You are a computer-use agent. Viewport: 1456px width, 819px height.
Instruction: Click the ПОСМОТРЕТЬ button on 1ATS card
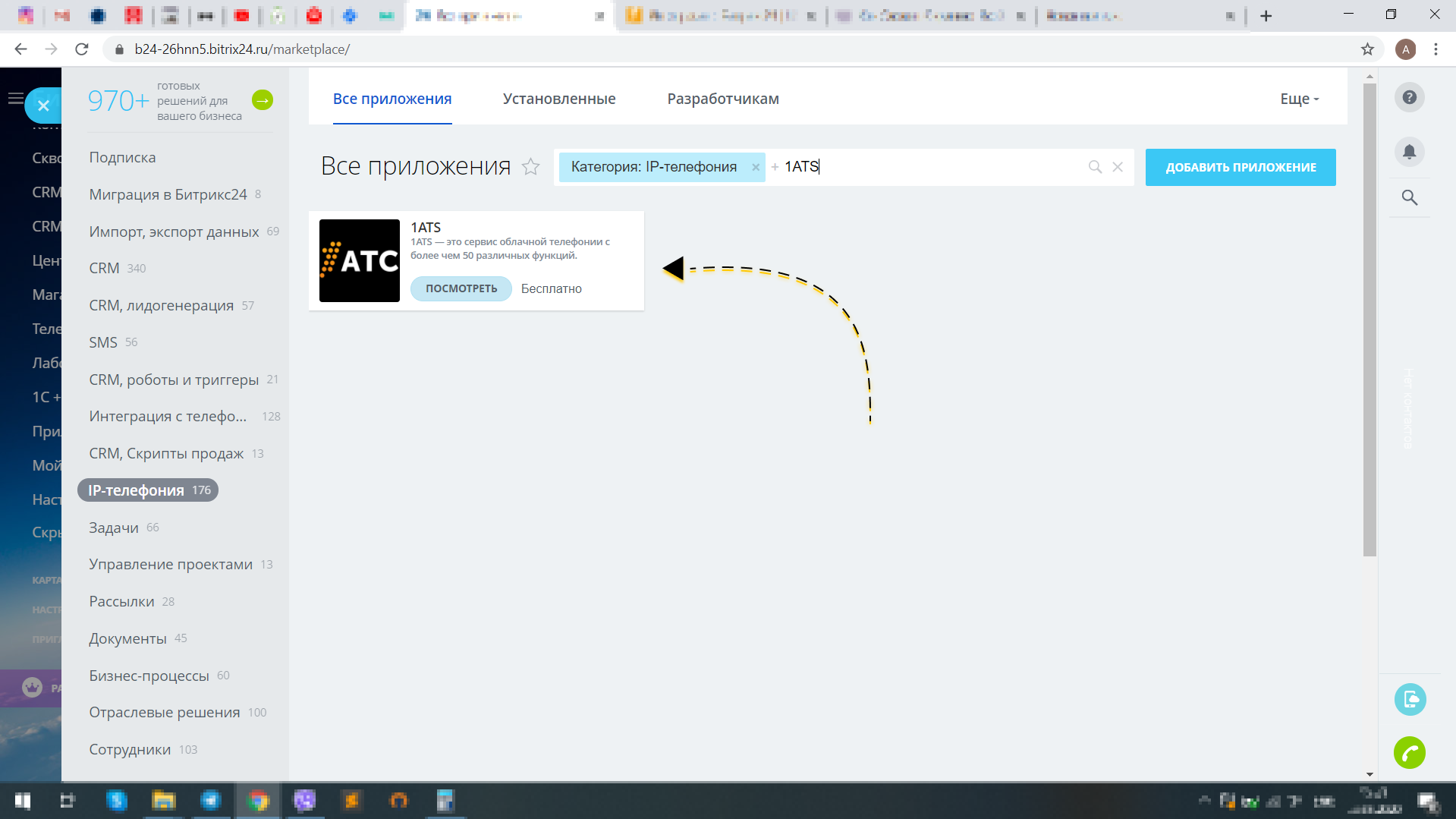coord(461,288)
